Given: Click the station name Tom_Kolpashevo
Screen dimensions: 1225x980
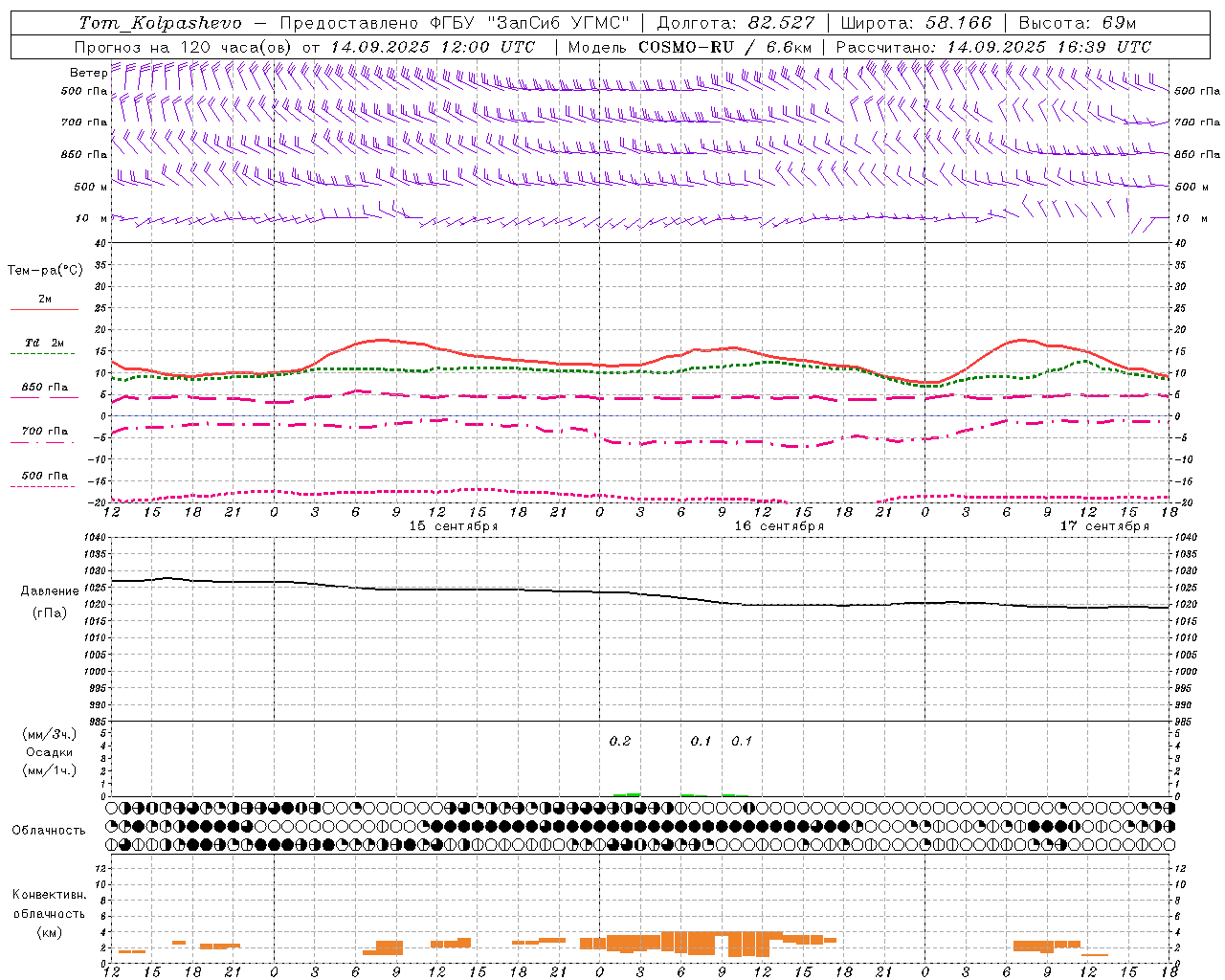Looking at the screenshot, I should click(x=161, y=23).
